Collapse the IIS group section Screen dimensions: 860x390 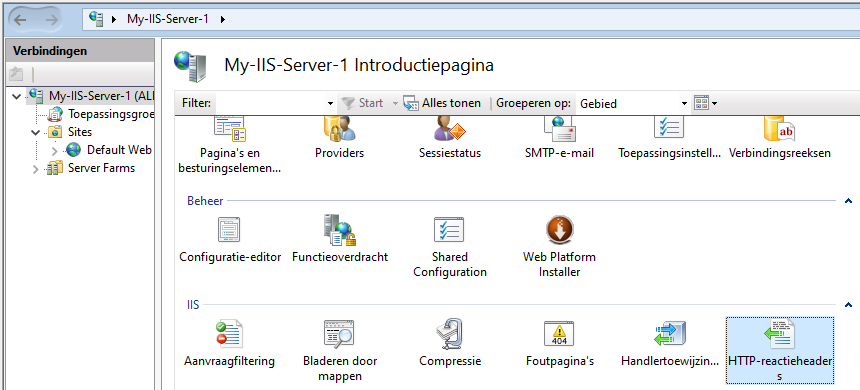coord(848,304)
